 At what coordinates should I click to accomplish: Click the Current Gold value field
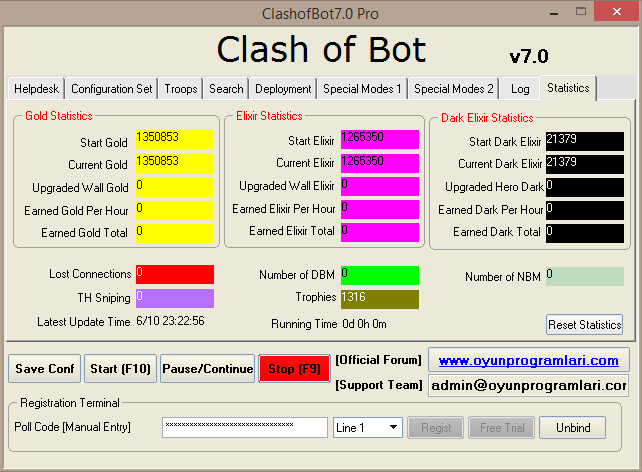[x=175, y=163]
